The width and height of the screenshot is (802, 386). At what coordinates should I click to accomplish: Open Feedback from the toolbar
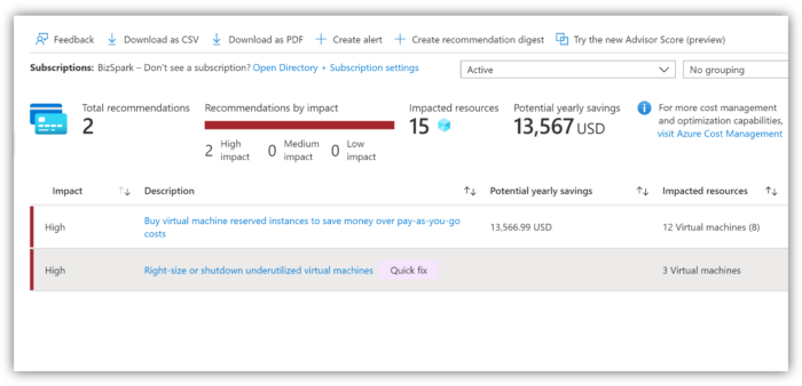pos(65,39)
